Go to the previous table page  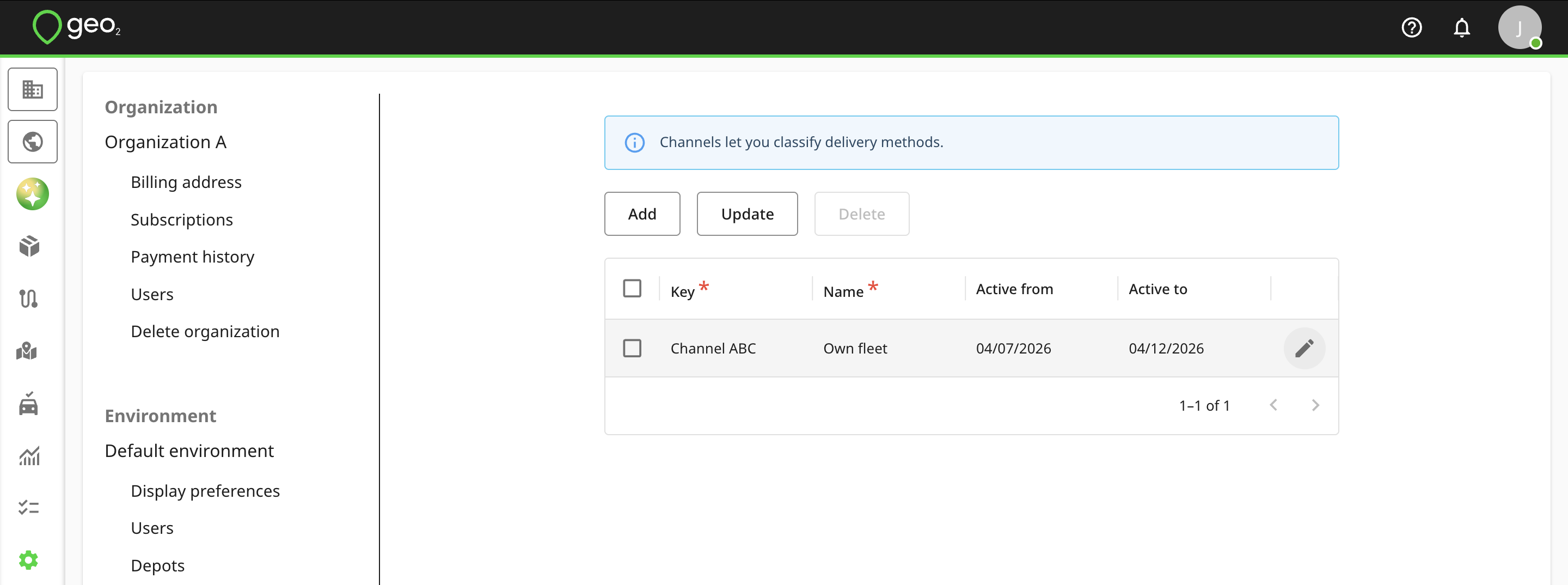pyautogui.click(x=1273, y=405)
